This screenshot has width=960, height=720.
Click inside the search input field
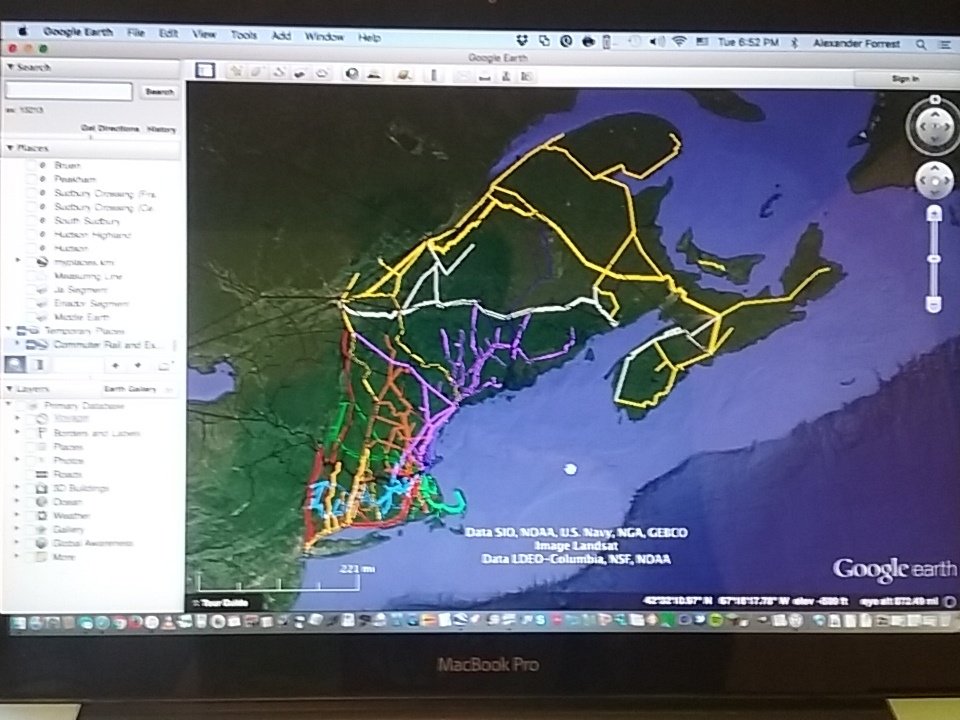(x=69, y=91)
